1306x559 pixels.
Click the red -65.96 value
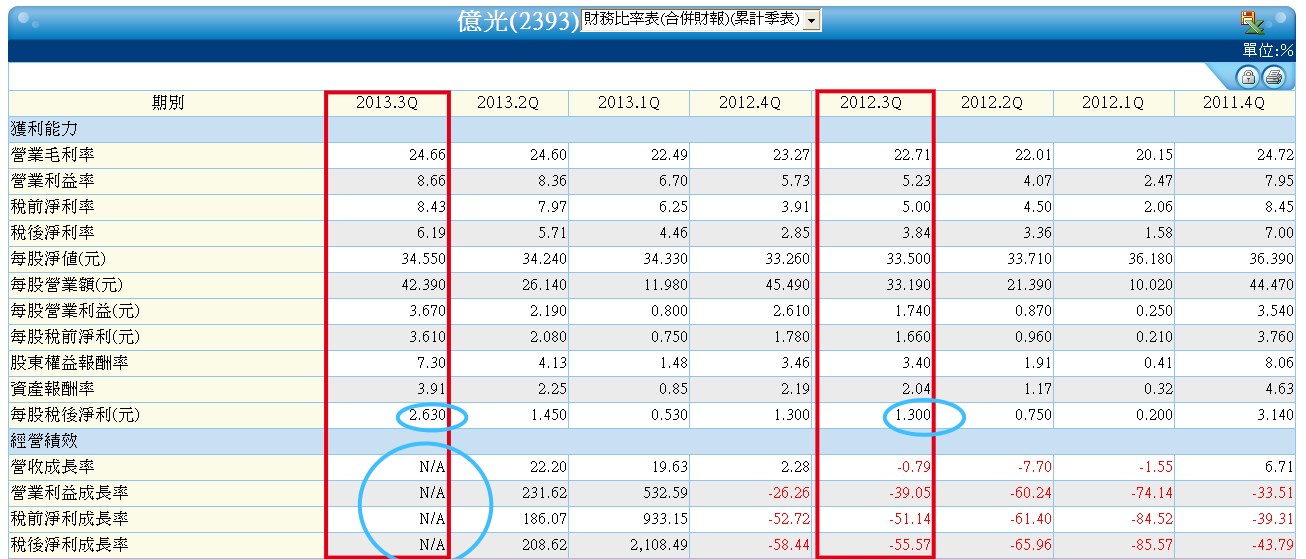[x=1030, y=545]
